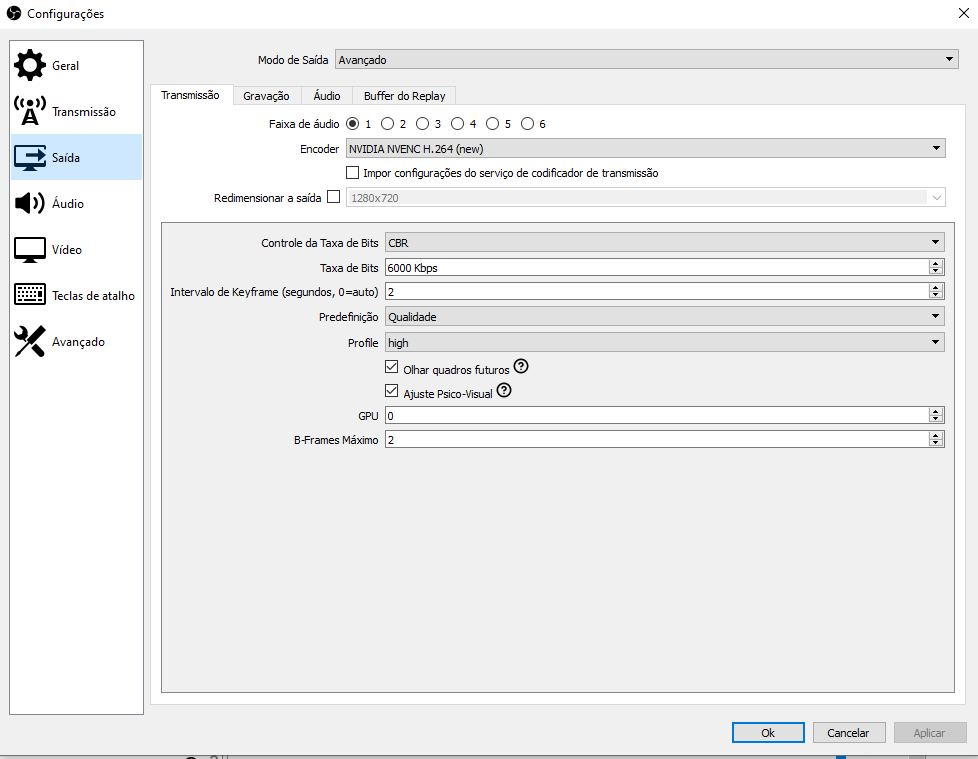The image size is (978, 759).
Task: Open the 1280x720 resolution dropdown
Action: click(646, 198)
